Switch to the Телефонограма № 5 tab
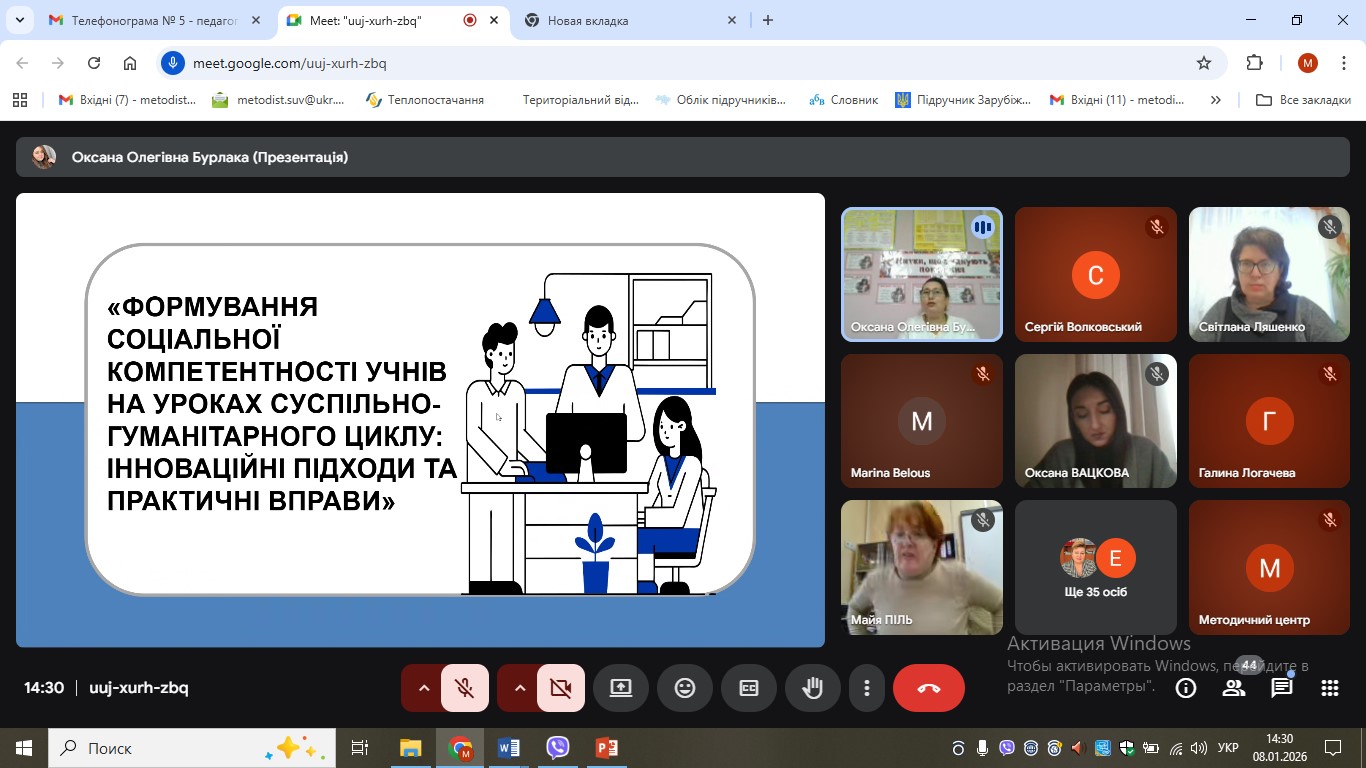This screenshot has height=768, width=1366. pyautogui.click(x=150, y=20)
